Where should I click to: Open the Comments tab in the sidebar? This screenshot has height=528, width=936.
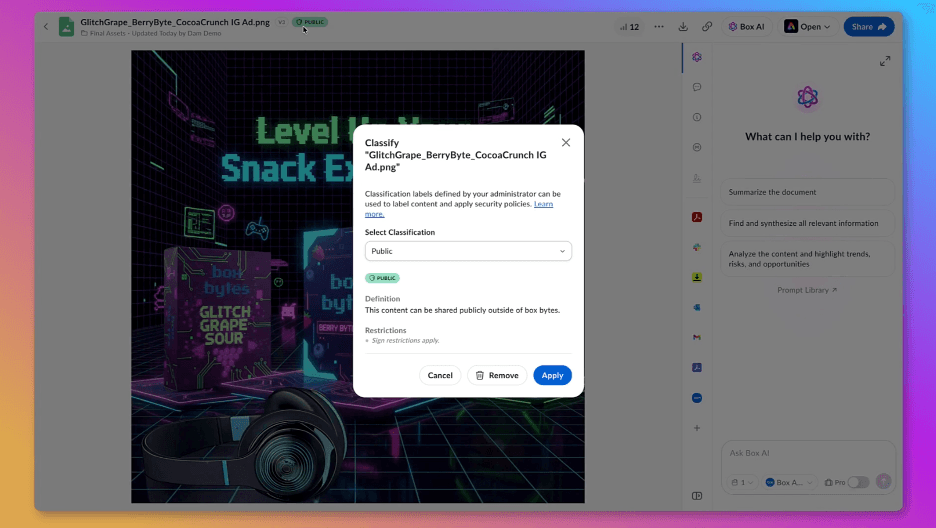tap(697, 87)
